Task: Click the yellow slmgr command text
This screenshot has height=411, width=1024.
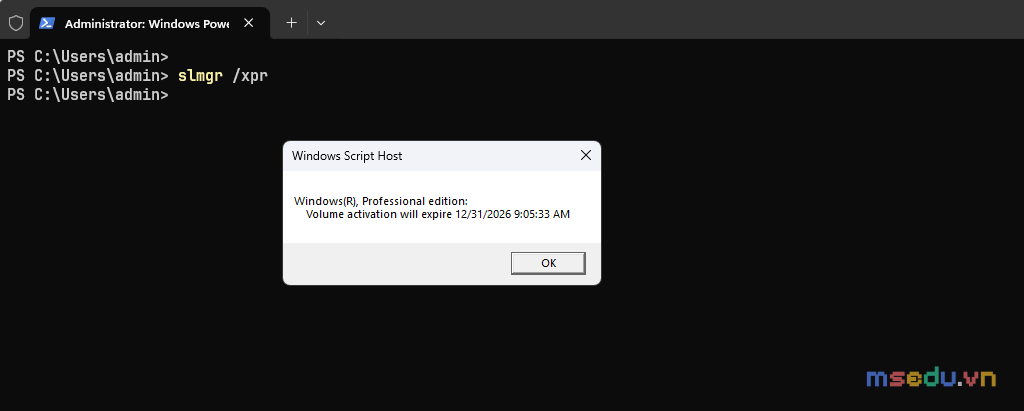Action: pos(200,76)
